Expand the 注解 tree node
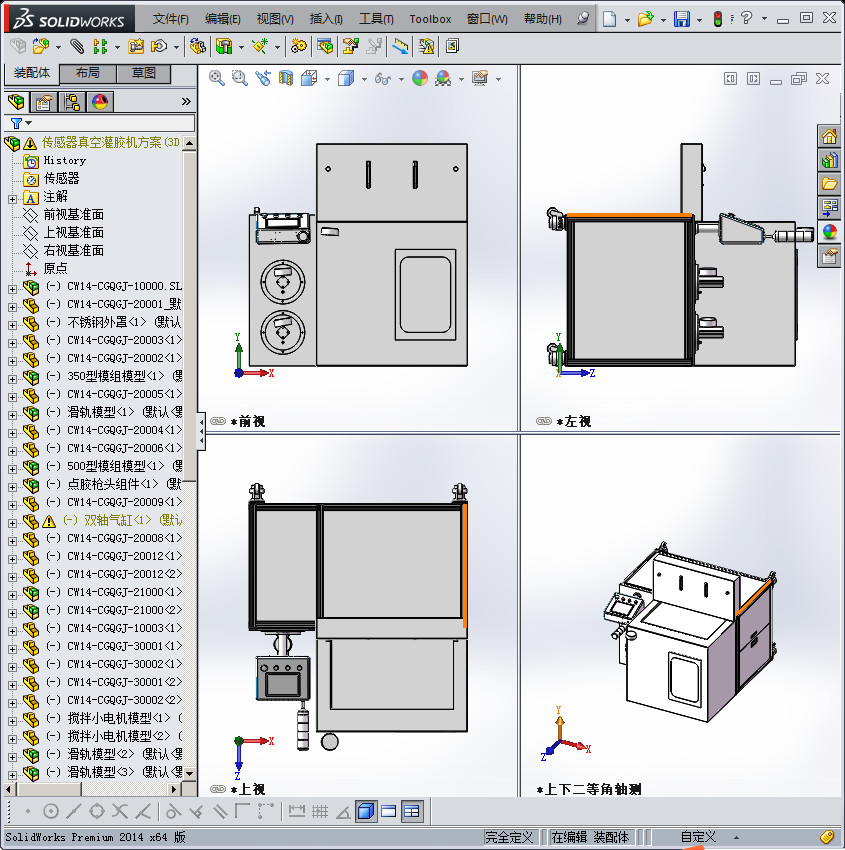This screenshot has width=845, height=850. (x=12, y=199)
